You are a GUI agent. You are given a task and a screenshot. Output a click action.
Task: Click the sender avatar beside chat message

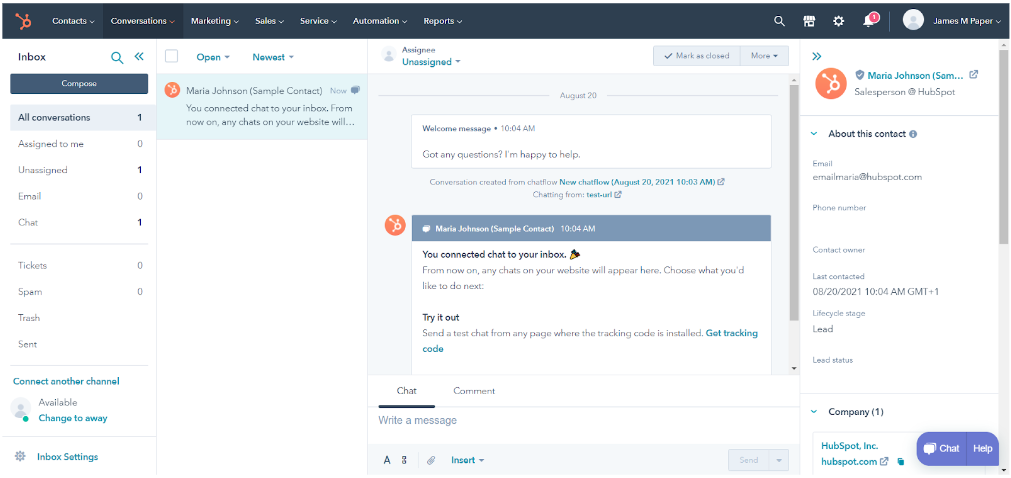coord(395,225)
